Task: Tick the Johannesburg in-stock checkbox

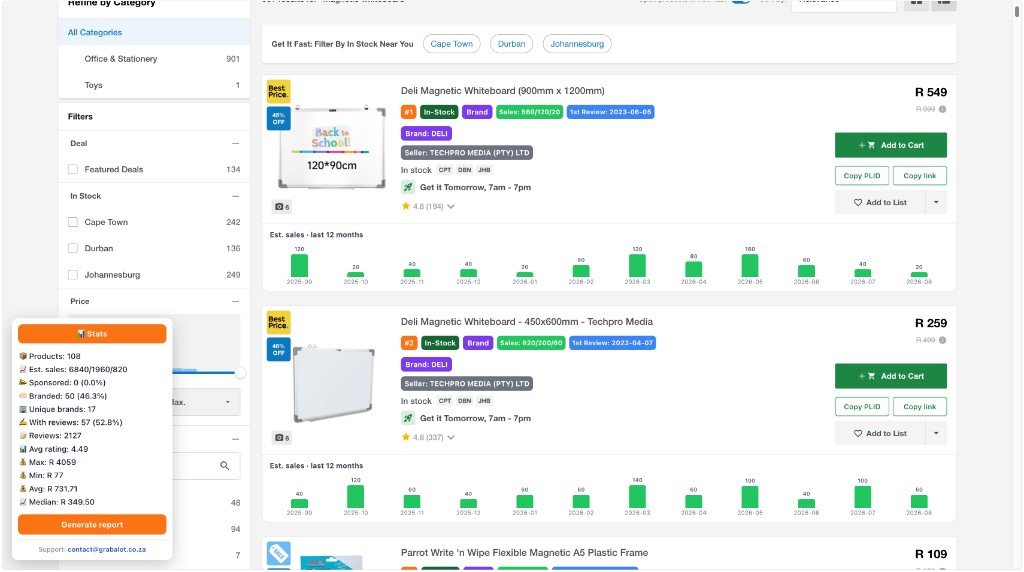Action: [73, 275]
